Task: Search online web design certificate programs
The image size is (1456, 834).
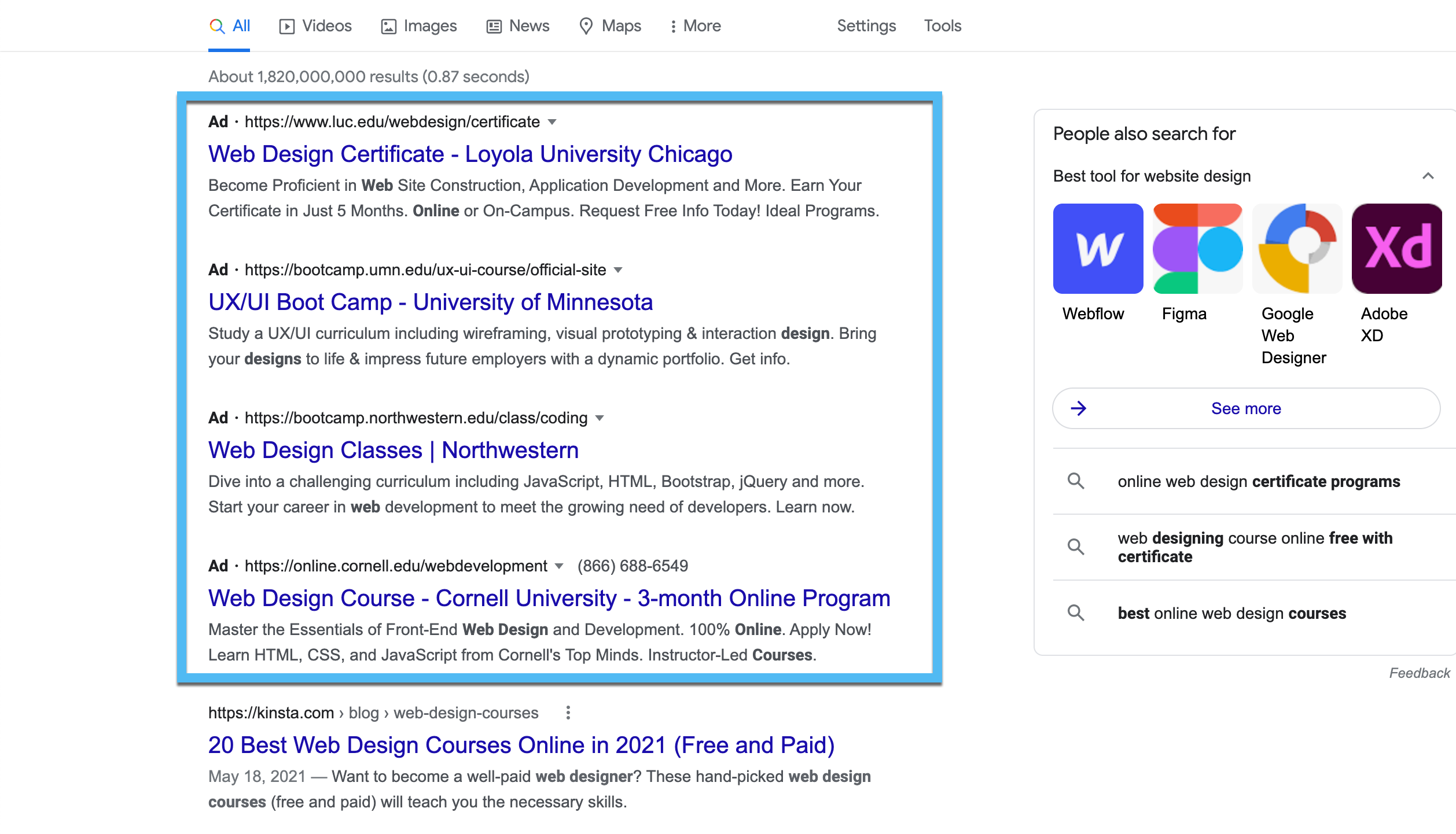Action: (1259, 481)
